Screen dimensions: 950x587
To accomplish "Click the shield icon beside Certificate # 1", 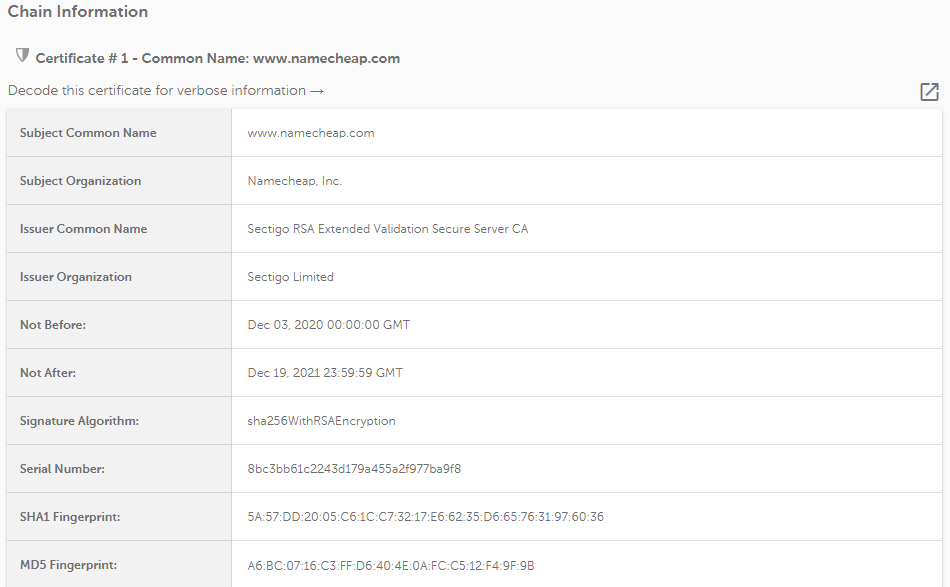I will coord(22,55).
